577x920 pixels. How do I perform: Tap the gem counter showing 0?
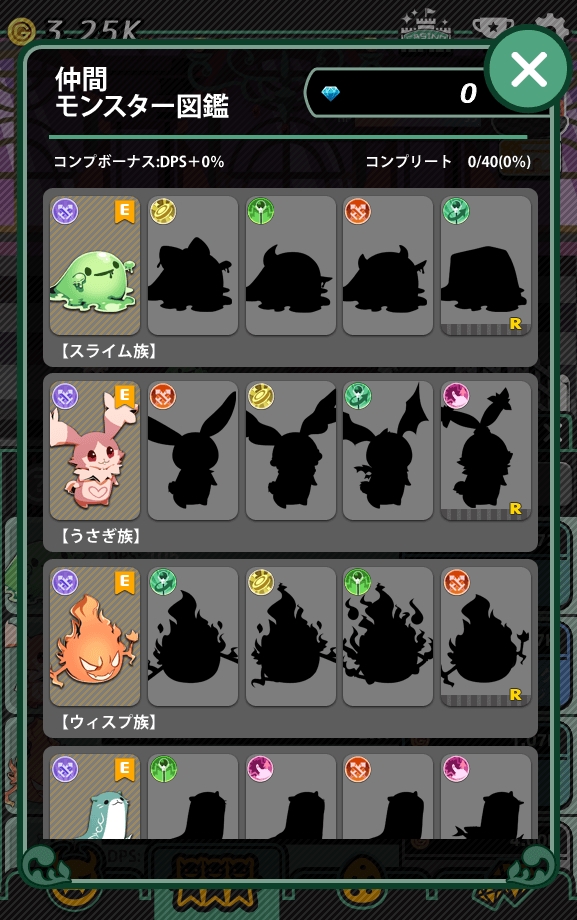399,93
